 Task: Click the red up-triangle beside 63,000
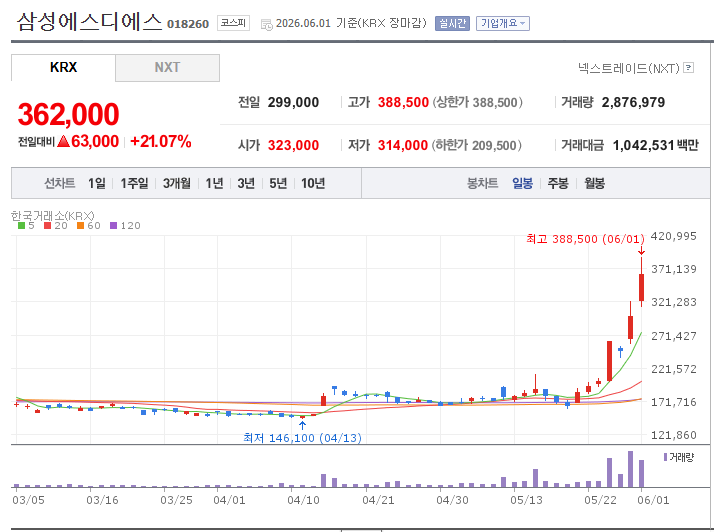(x=64, y=141)
